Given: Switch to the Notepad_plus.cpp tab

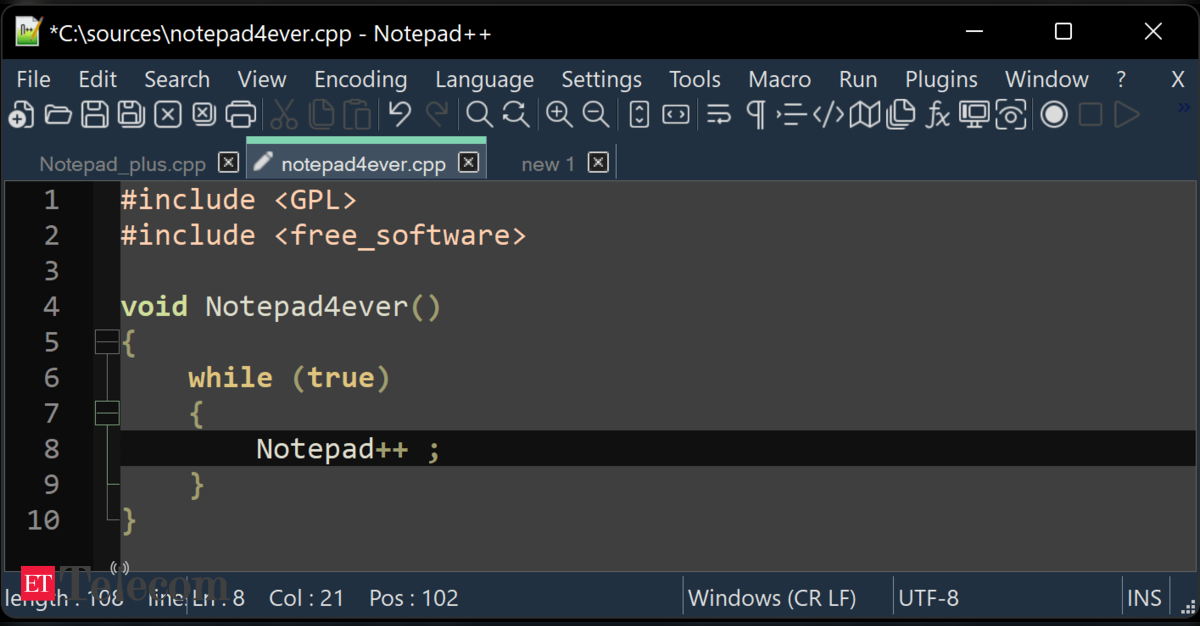Looking at the screenshot, I should (122, 164).
